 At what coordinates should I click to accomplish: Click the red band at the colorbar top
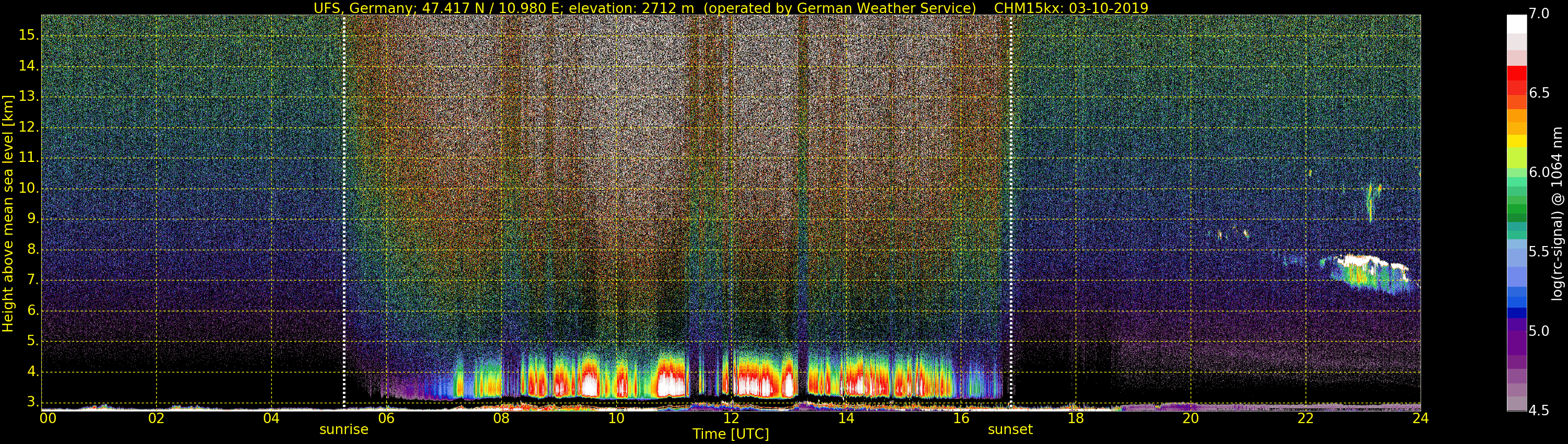point(1516,74)
